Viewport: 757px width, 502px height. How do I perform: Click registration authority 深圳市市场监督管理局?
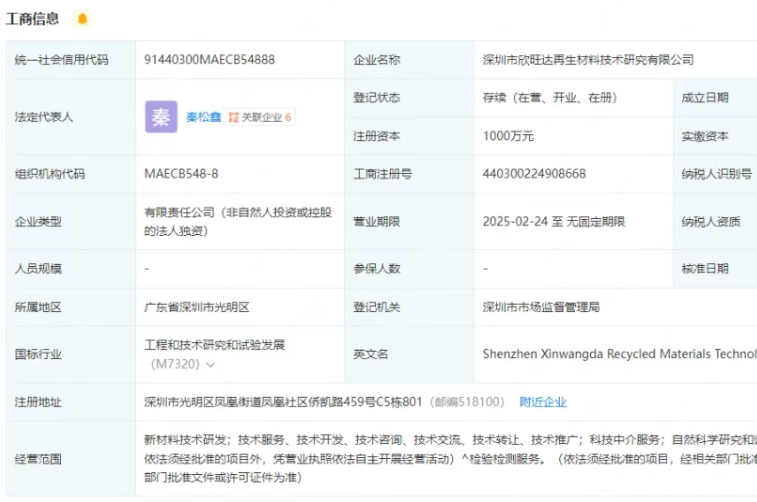(541, 307)
